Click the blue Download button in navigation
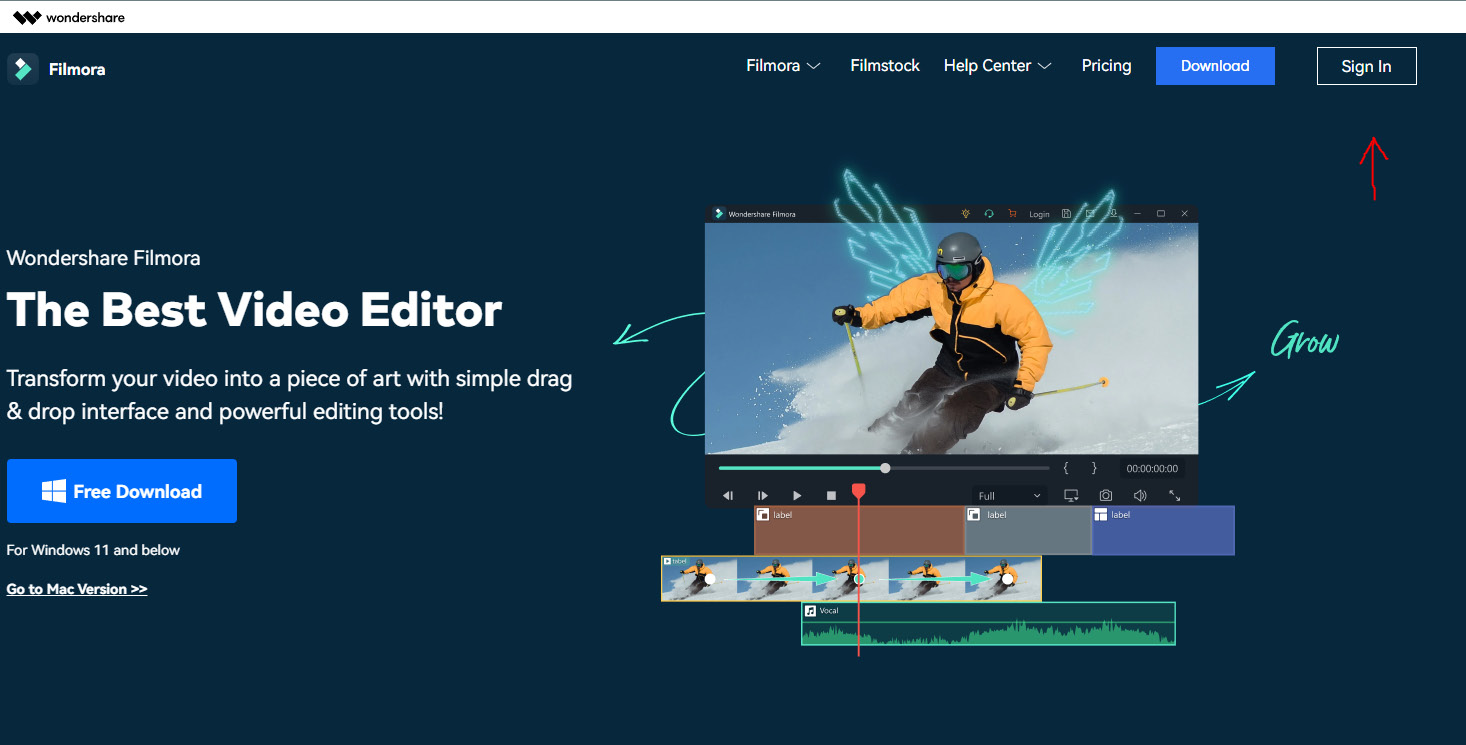 pos(1215,66)
